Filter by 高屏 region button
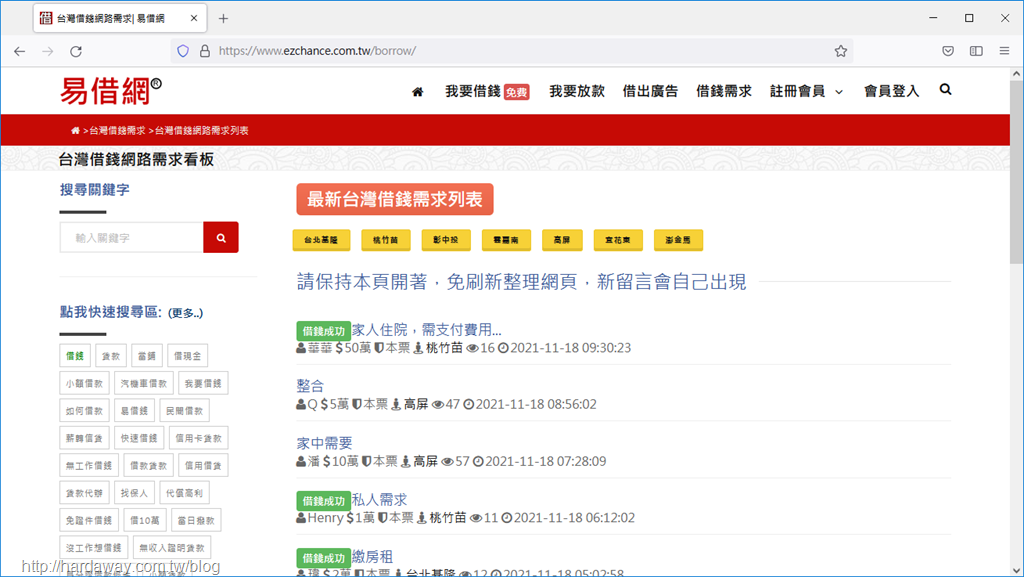 [x=562, y=240]
